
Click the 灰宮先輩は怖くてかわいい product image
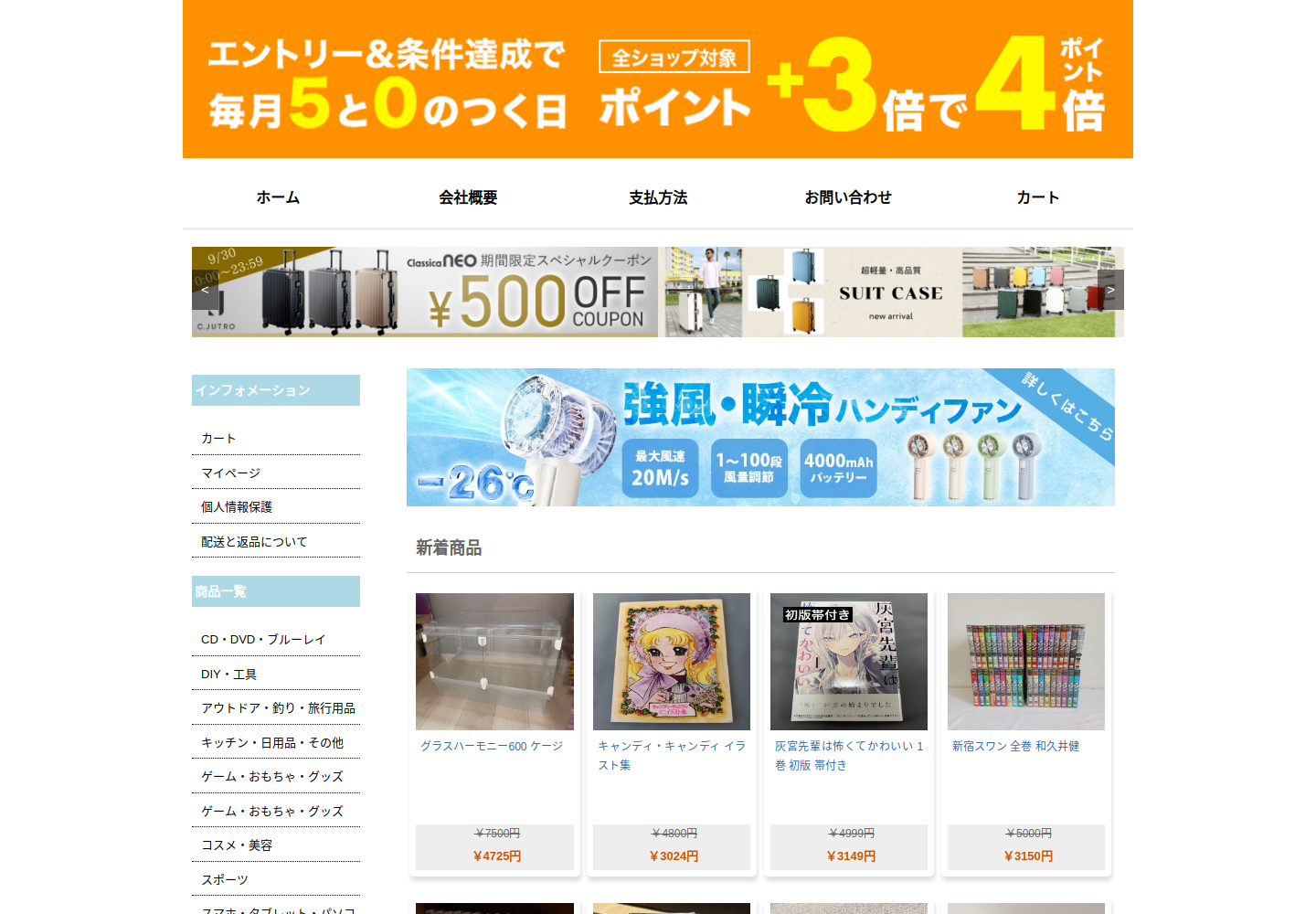click(849, 662)
